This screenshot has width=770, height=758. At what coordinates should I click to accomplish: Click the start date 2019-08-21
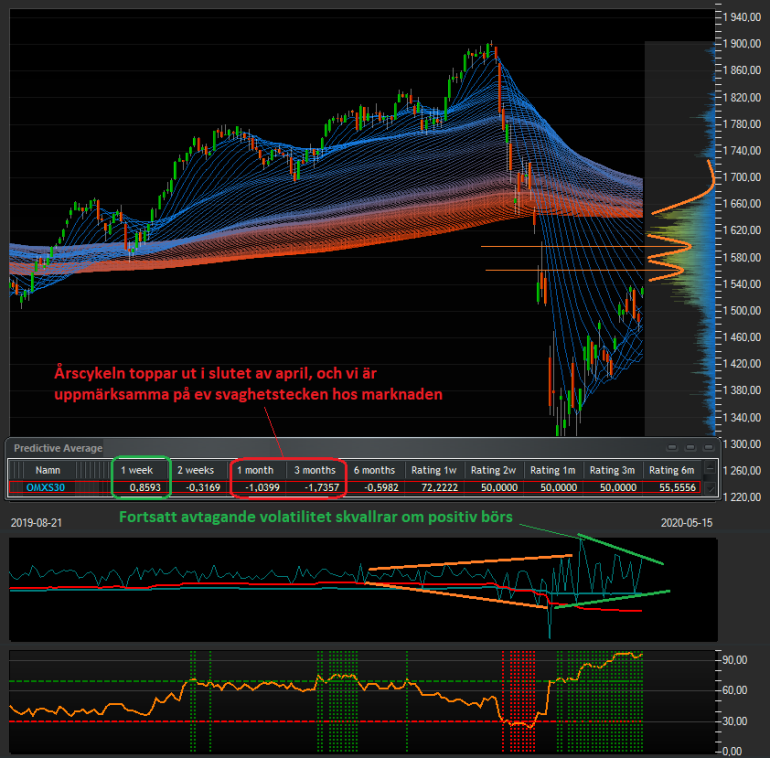tap(36, 523)
